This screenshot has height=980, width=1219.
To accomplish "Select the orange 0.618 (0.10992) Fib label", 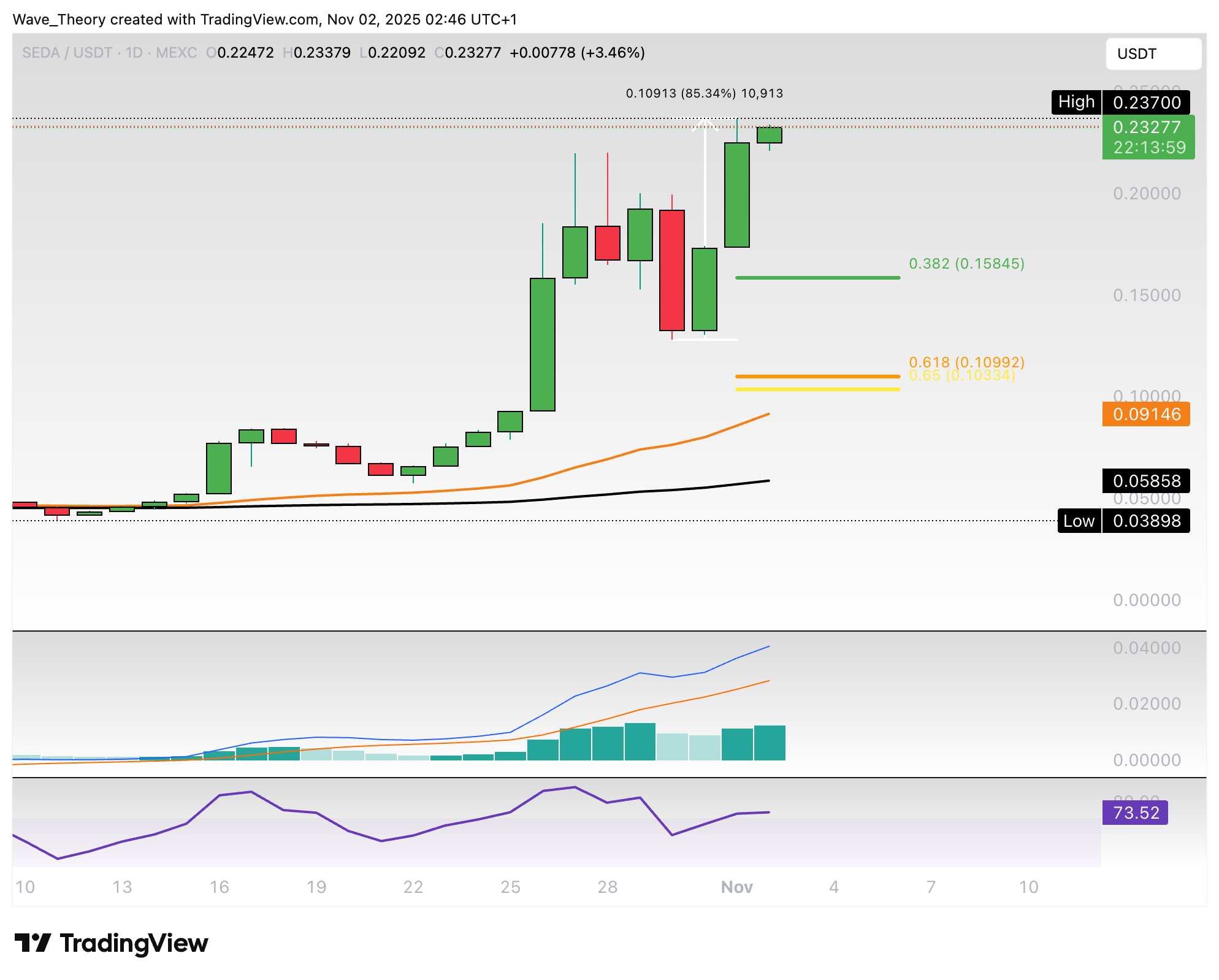I will 966,362.
